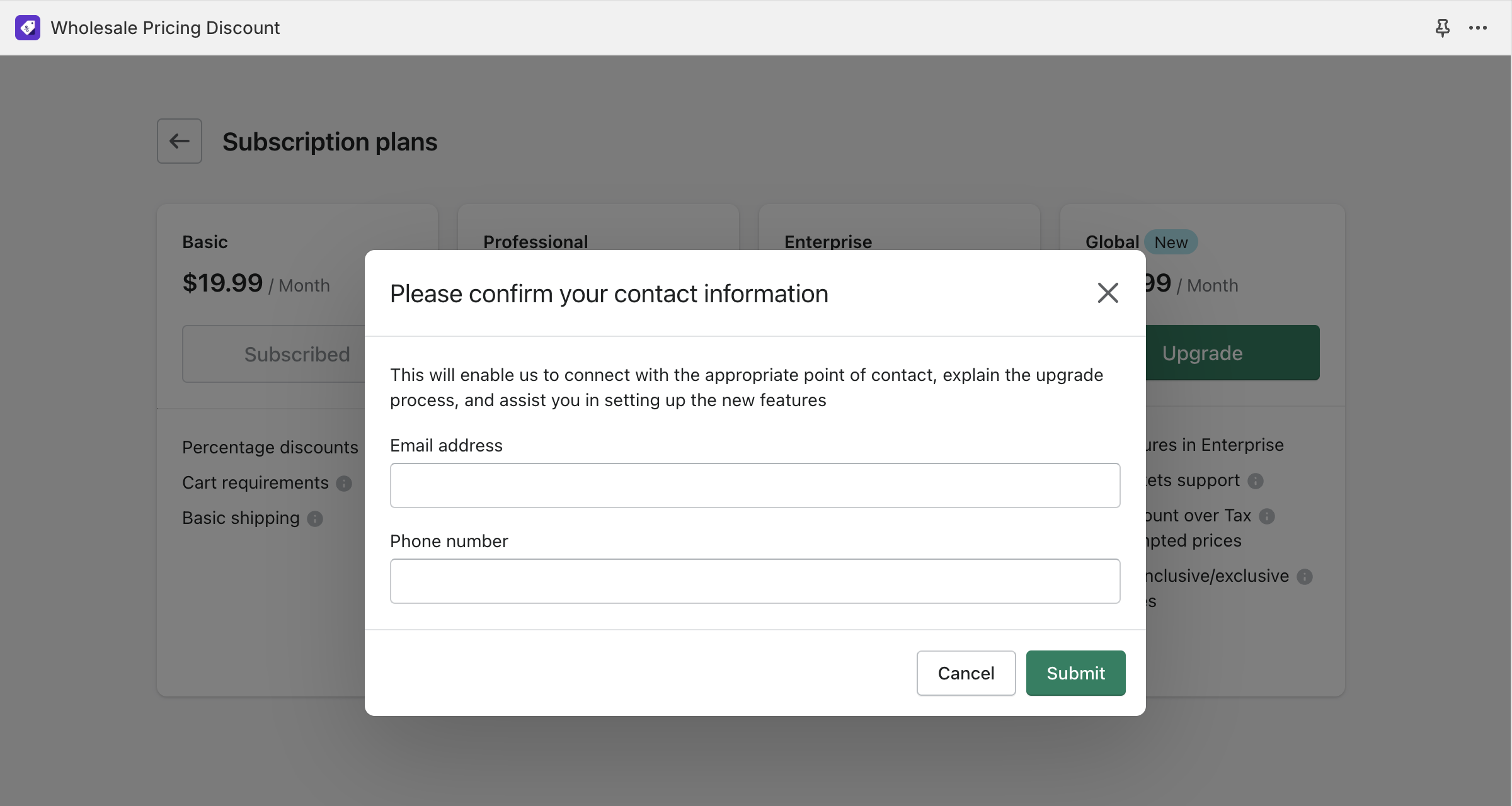This screenshot has height=806, width=1512.
Task: Click the Wholesale Pricing Discount title text
Action: pyautogui.click(x=165, y=28)
